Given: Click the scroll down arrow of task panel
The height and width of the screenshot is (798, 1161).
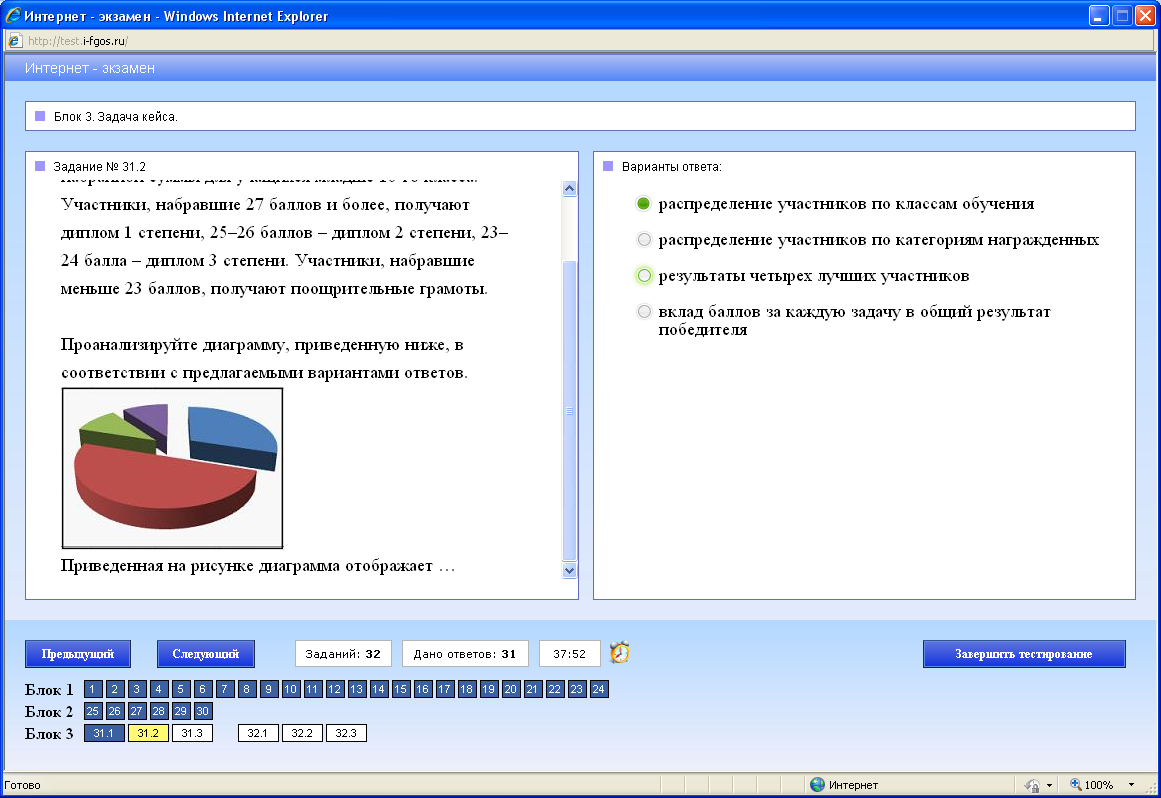Looking at the screenshot, I should (569, 571).
